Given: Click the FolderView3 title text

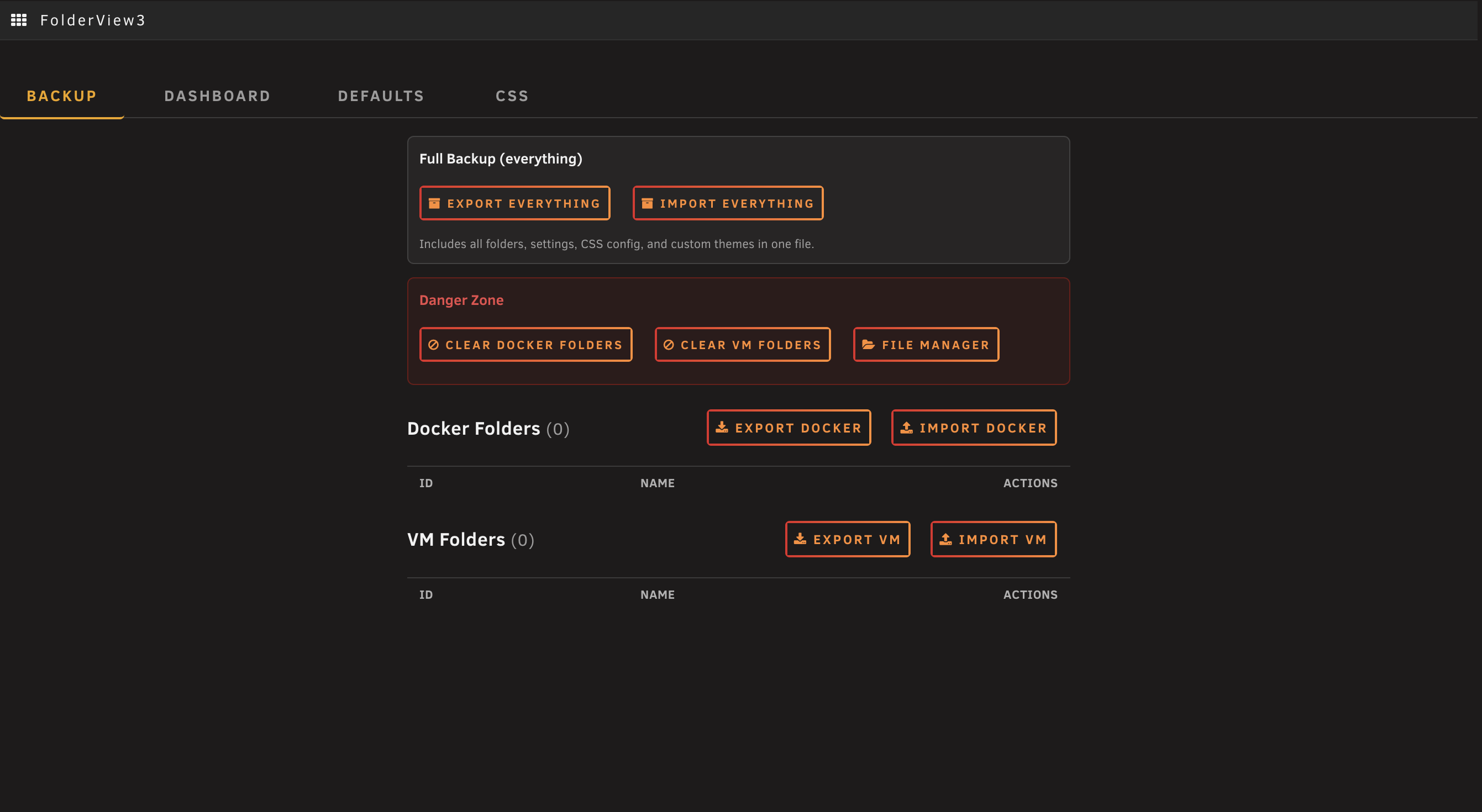Looking at the screenshot, I should 93,20.
